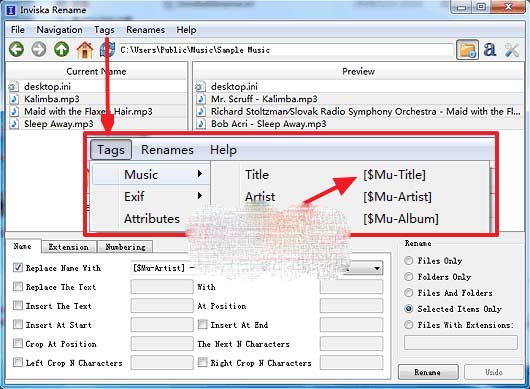530x389 pixels.
Task: Click the Insert The Text input field
Action: 162,306
